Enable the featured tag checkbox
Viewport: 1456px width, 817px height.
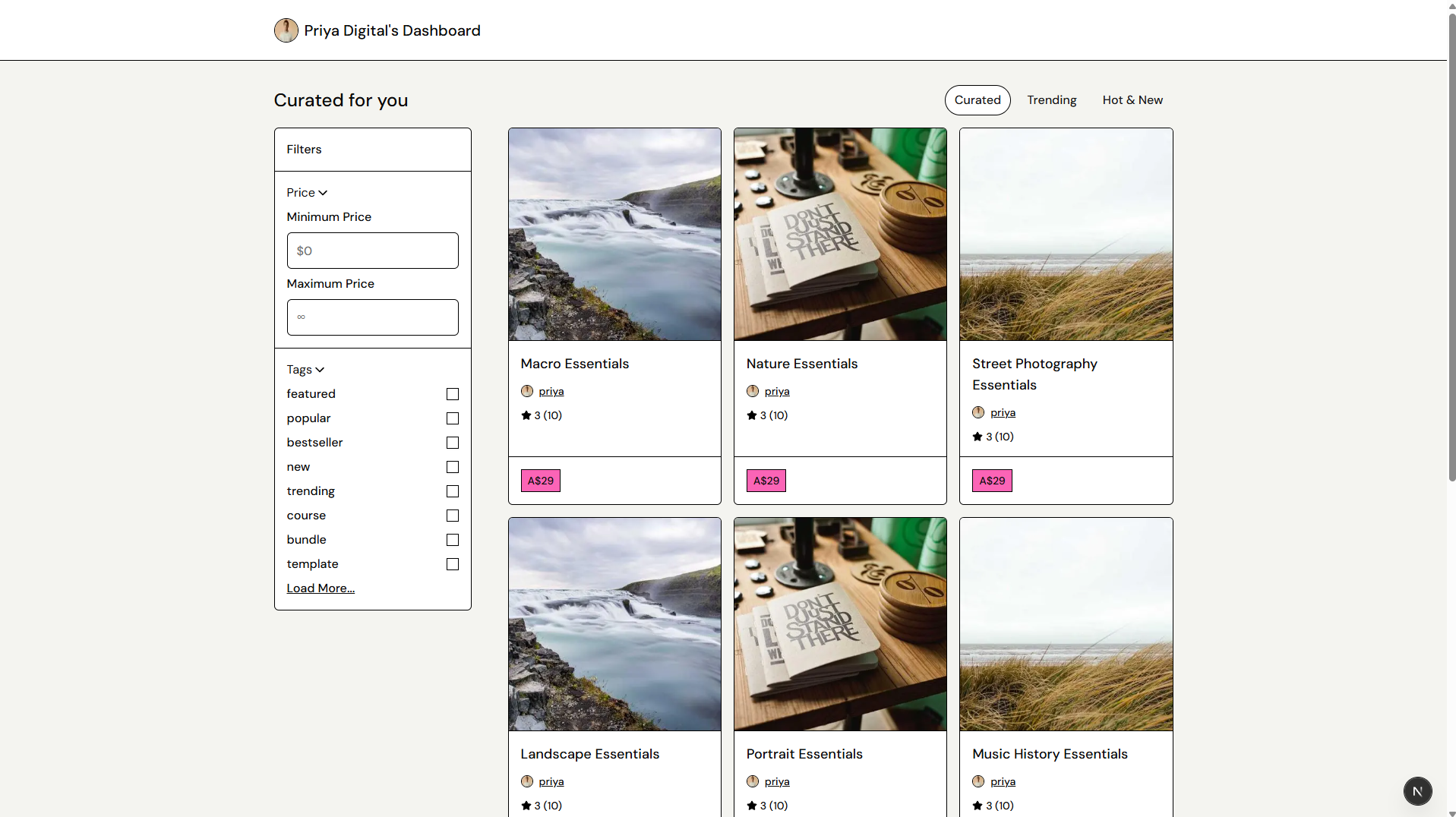click(453, 394)
